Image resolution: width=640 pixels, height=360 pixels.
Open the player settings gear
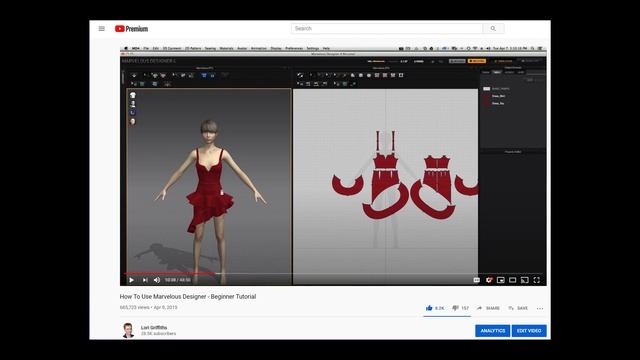489,280
